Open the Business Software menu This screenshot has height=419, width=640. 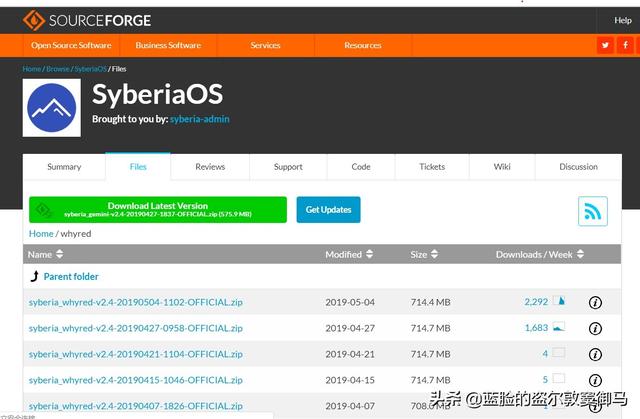point(168,45)
